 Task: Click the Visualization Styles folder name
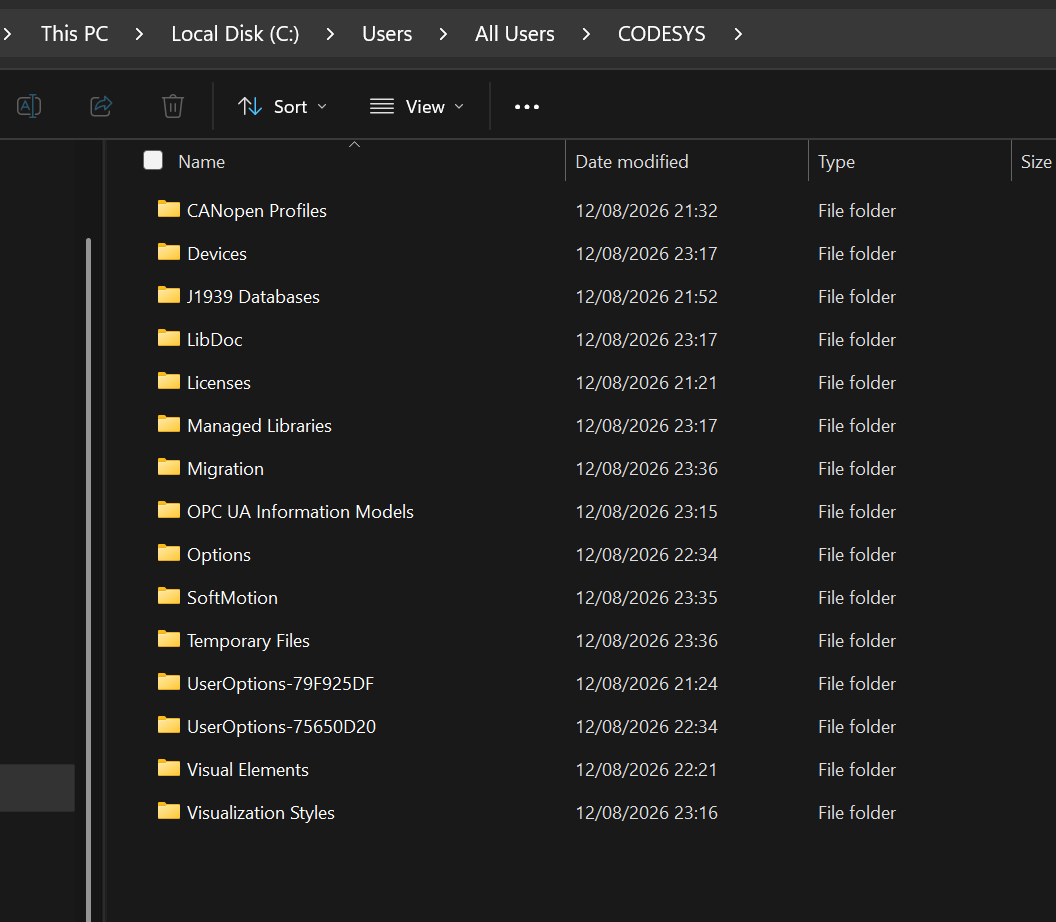(x=261, y=813)
